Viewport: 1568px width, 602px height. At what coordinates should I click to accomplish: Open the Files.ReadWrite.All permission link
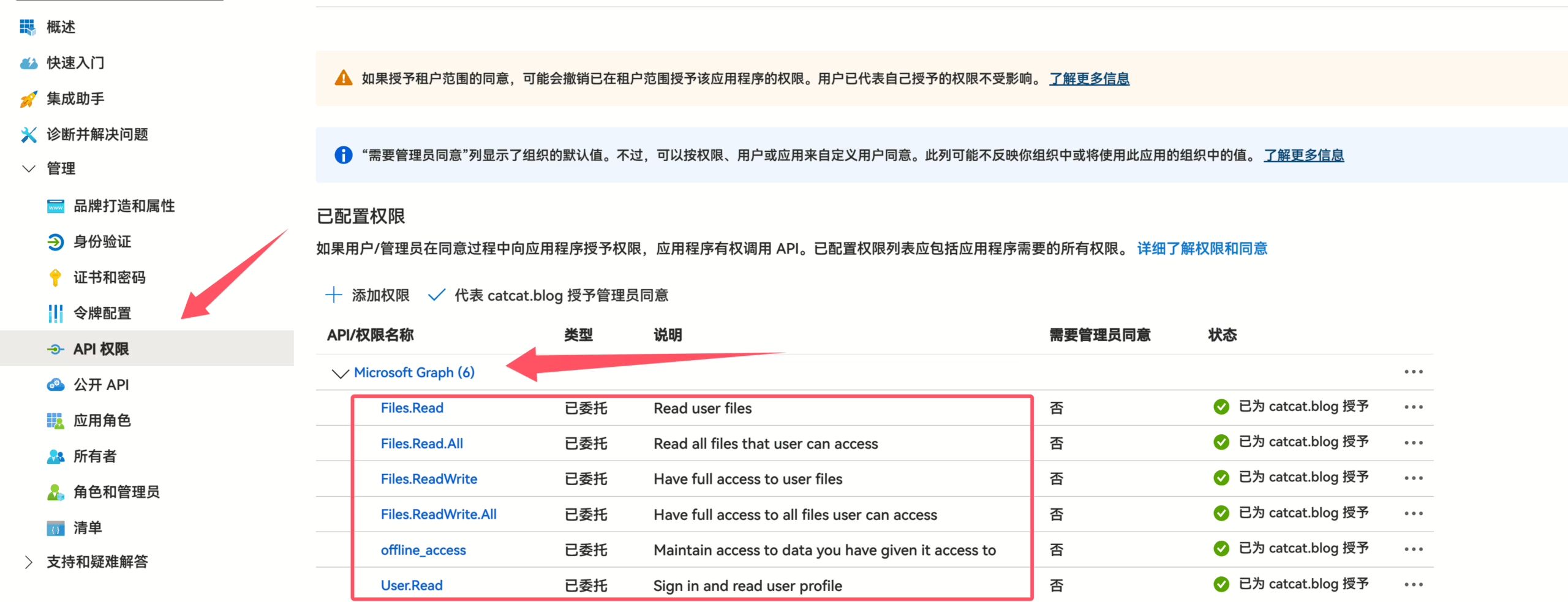[x=439, y=514]
